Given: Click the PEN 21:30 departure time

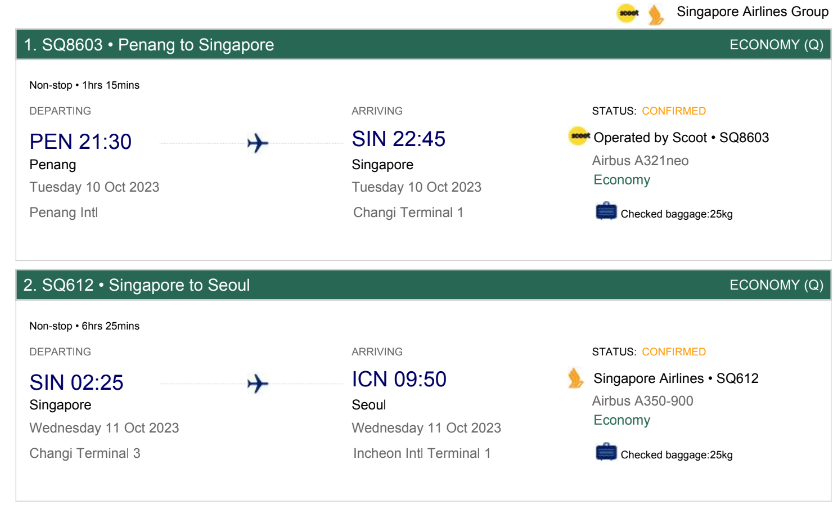Looking at the screenshot, I should click(80, 142).
